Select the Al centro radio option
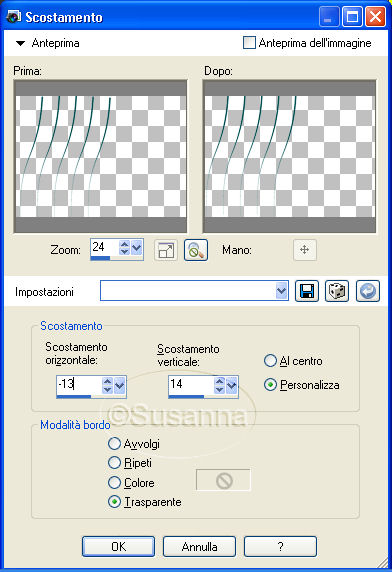The height and width of the screenshot is (572, 392). pos(270,361)
